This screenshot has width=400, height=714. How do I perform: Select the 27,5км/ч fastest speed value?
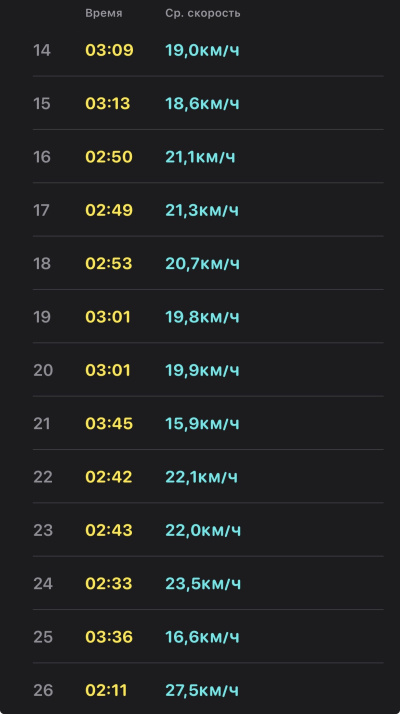202,690
